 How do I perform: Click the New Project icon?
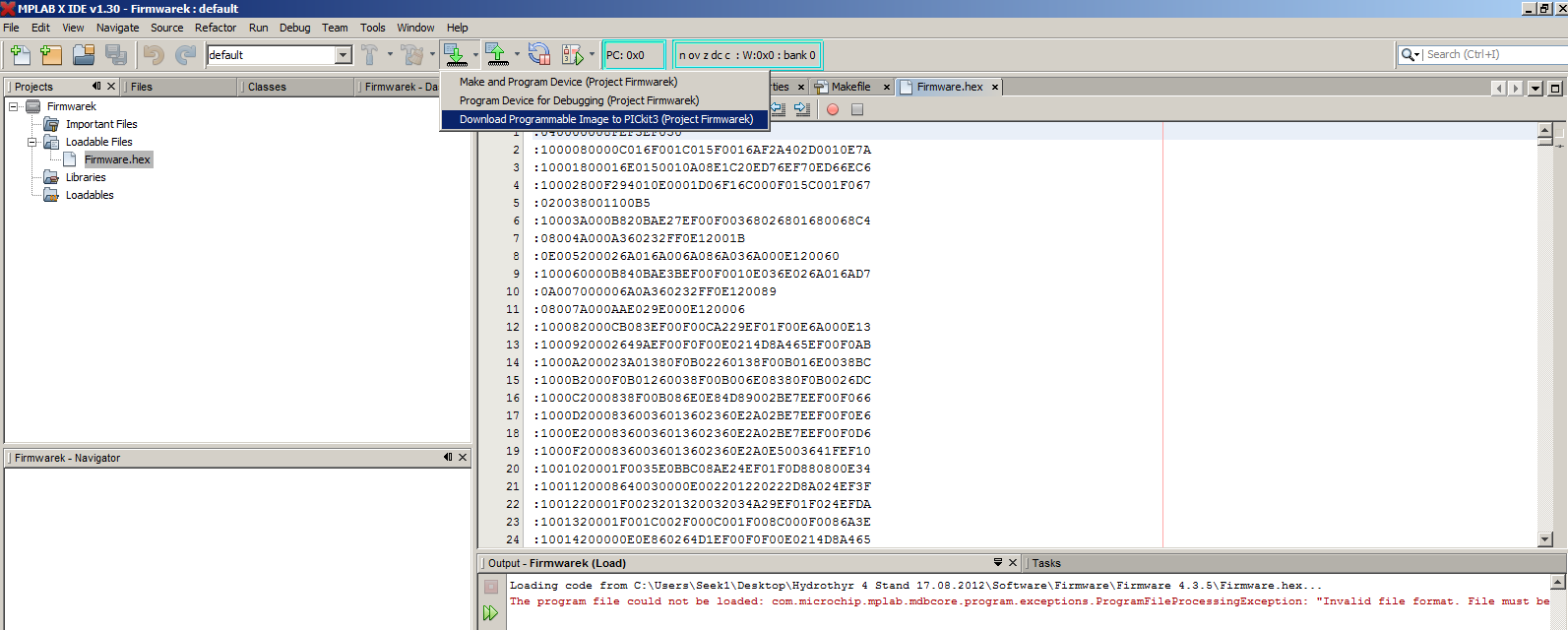(x=51, y=55)
